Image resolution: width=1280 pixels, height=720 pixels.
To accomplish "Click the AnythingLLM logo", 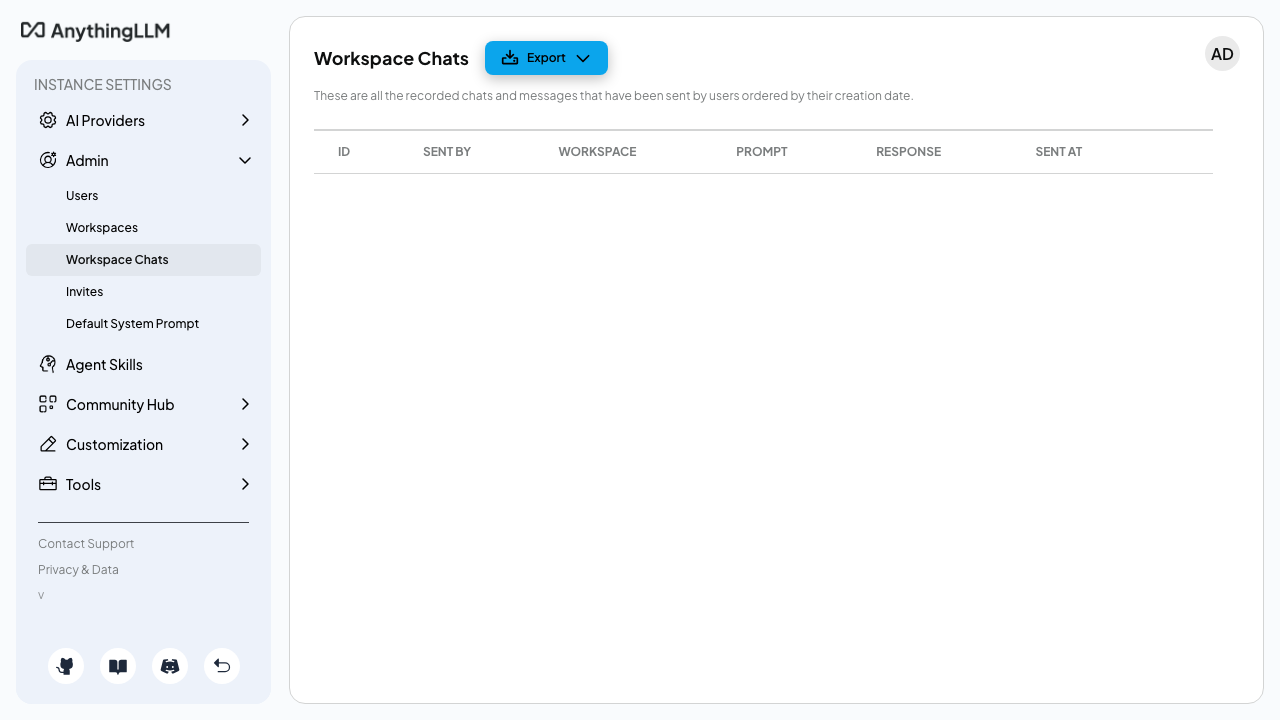I will [96, 31].
